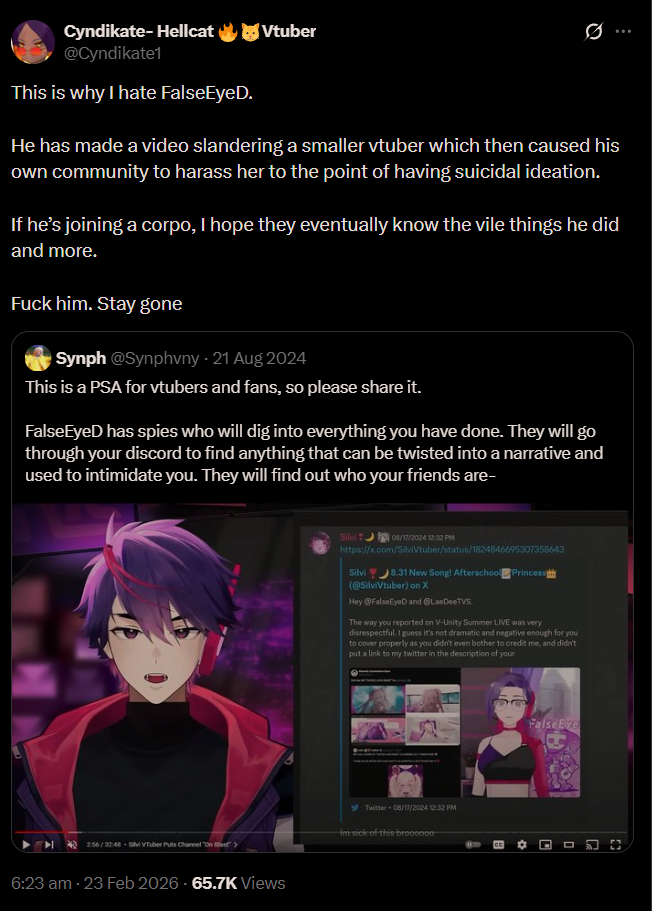Play the video in quoted post

26,844
